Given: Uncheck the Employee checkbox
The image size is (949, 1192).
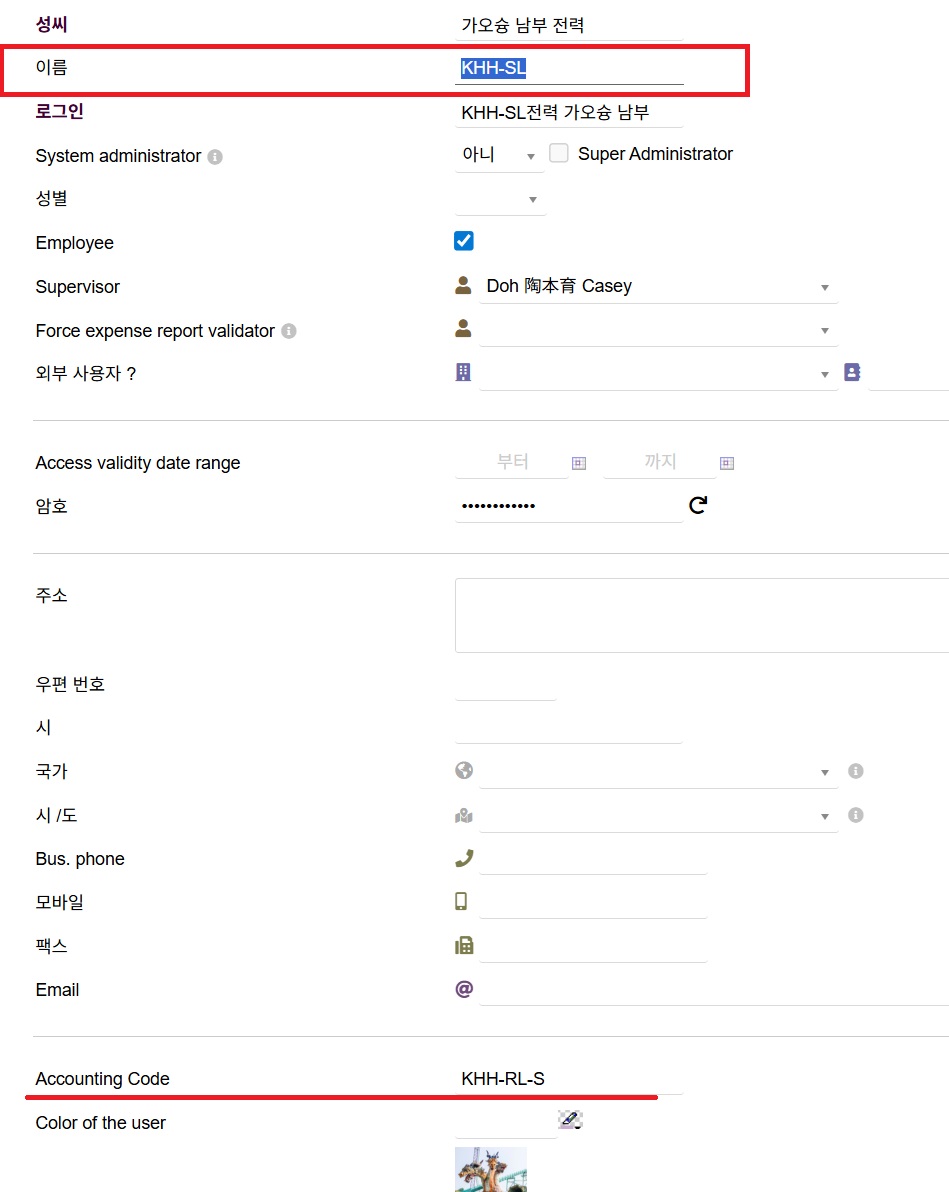Looking at the screenshot, I should [464, 241].
